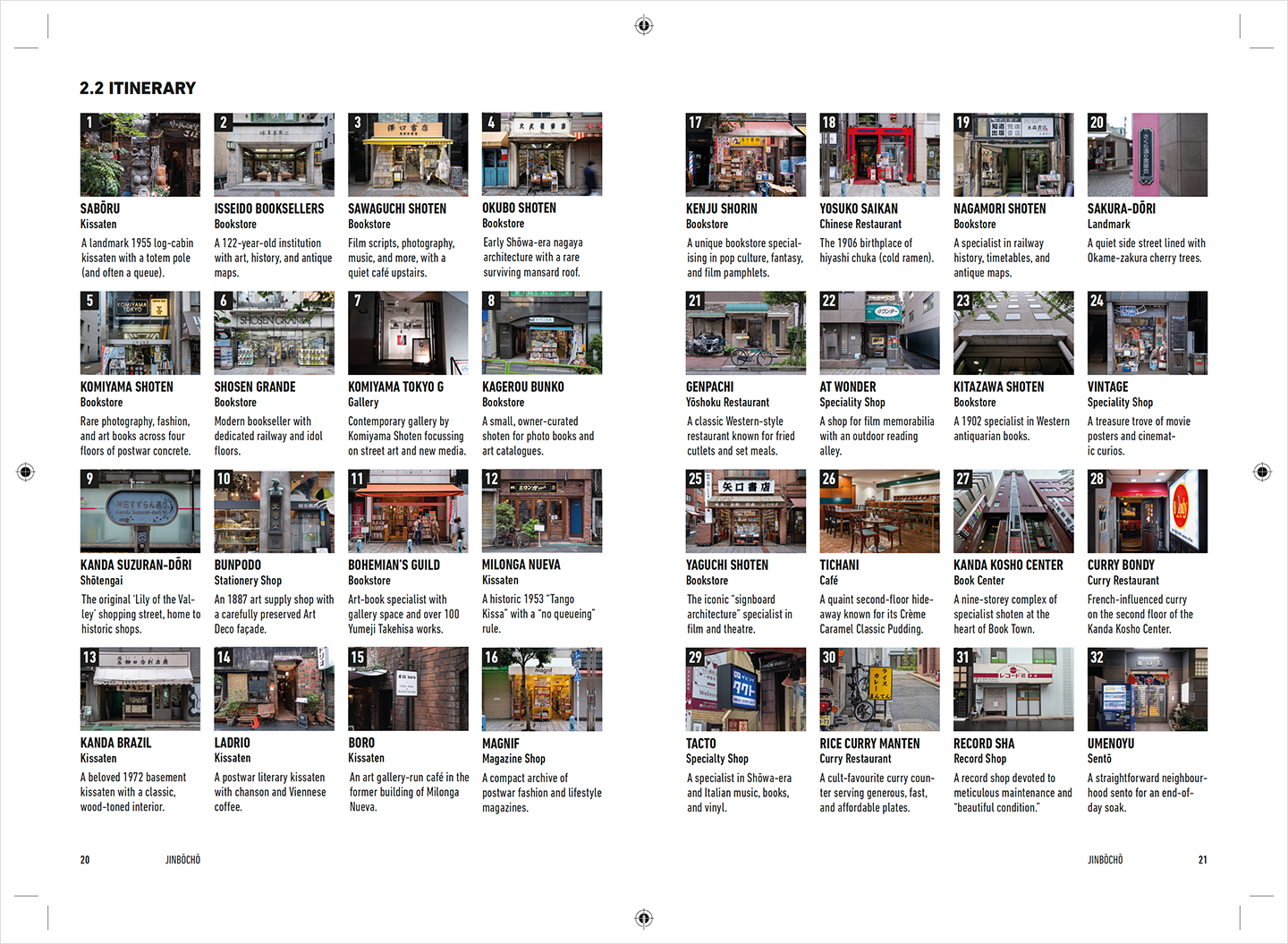Click the MAGNIF Magazine Shop title
The image size is (1288, 944).
click(x=501, y=744)
